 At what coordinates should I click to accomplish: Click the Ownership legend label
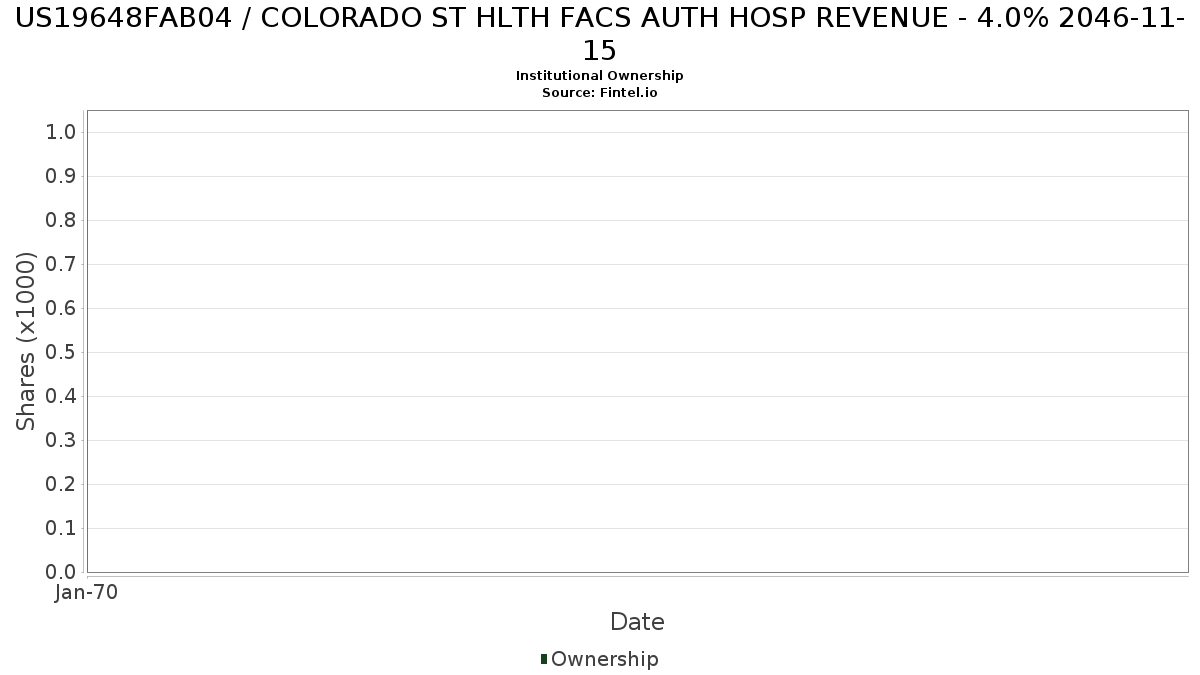click(604, 659)
